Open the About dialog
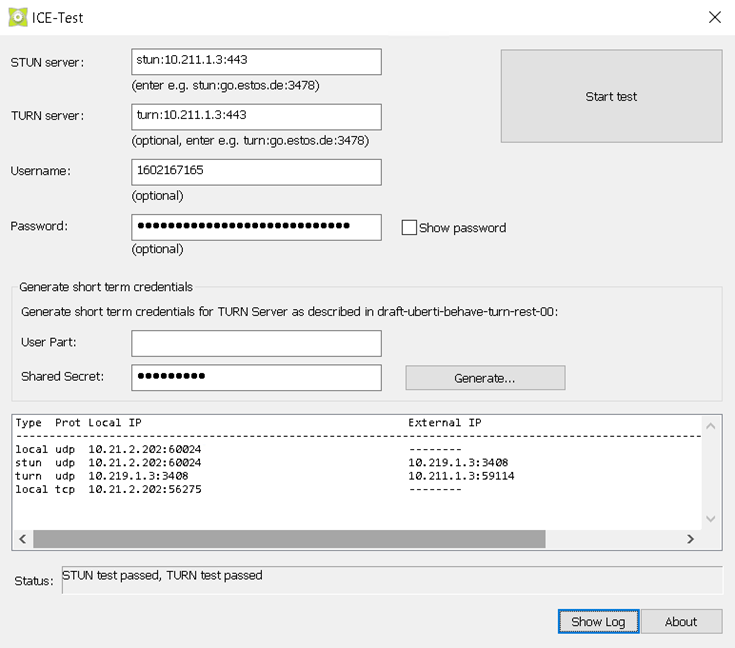735x648 pixels. 681,621
